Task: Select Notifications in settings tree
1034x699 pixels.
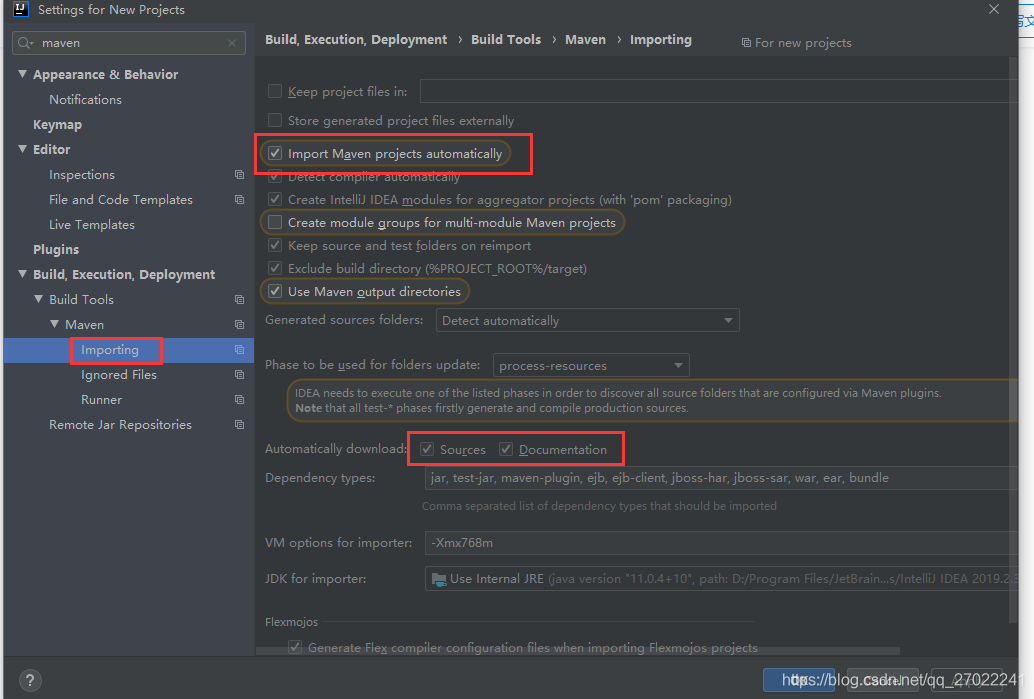Action: 85,100
